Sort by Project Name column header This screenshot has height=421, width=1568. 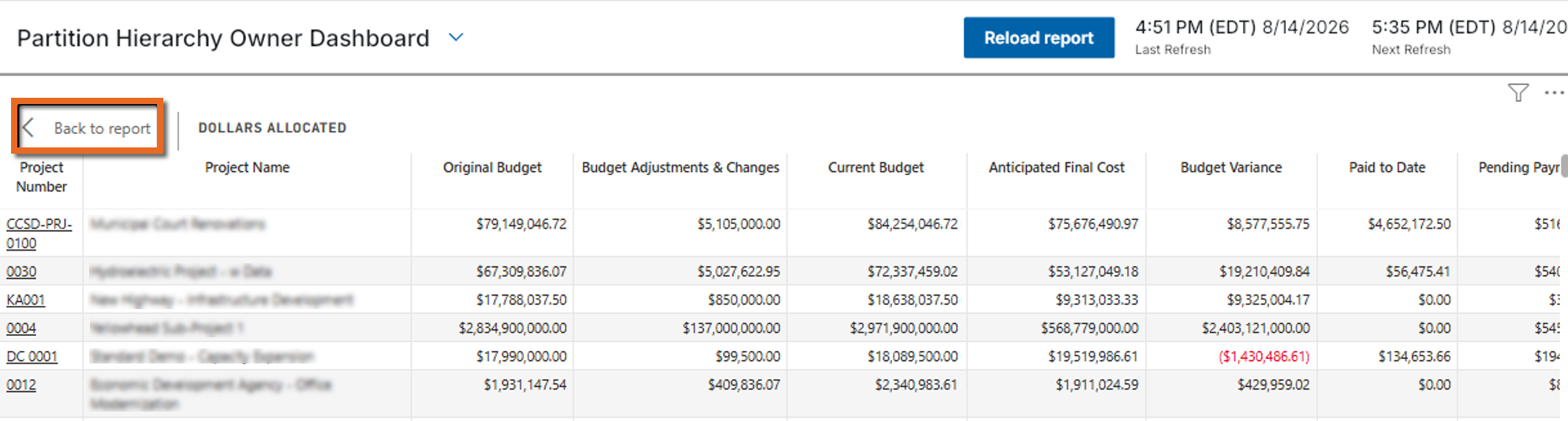247,167
